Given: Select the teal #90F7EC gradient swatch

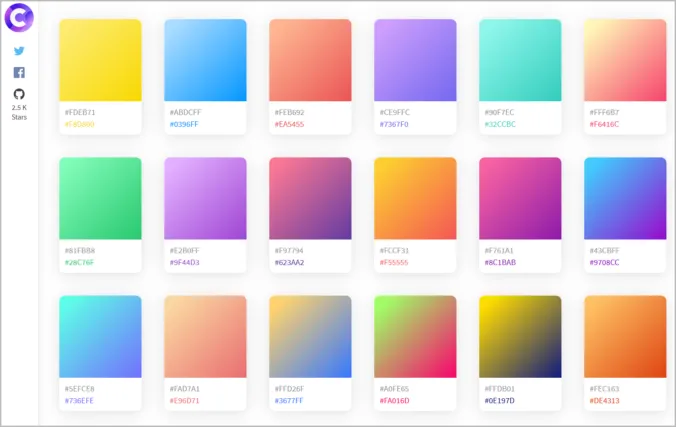Looking at the screenshot, I should pyautogui.click(x=520, y=60).
